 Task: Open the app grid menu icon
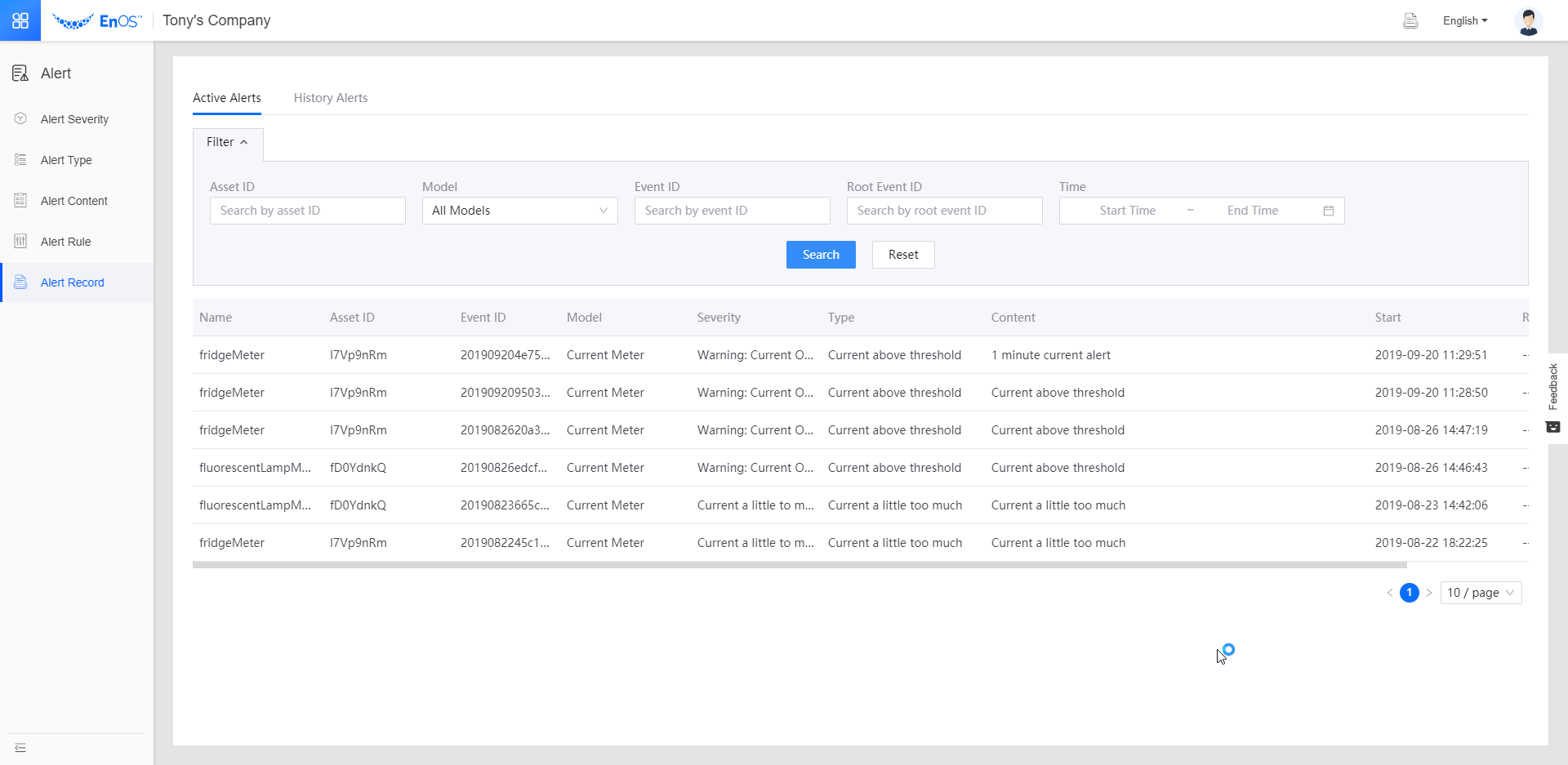(20, 20)
